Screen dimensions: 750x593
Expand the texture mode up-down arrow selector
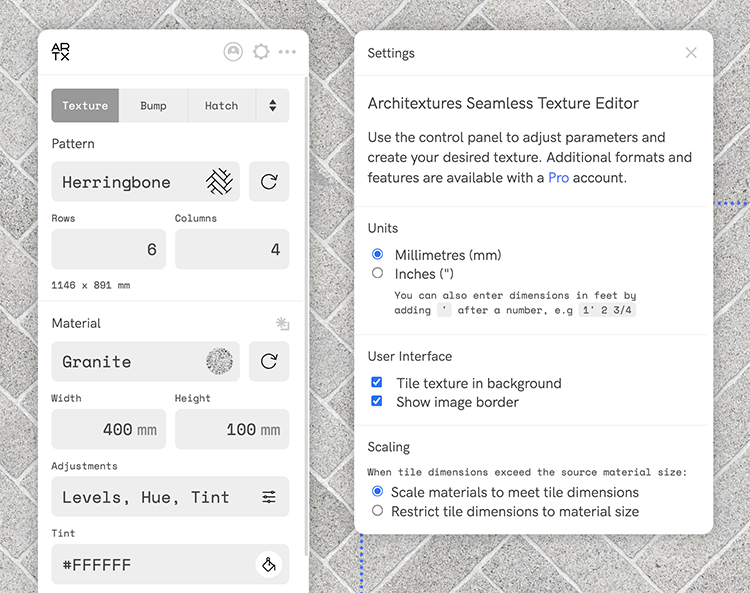[273, 106]
